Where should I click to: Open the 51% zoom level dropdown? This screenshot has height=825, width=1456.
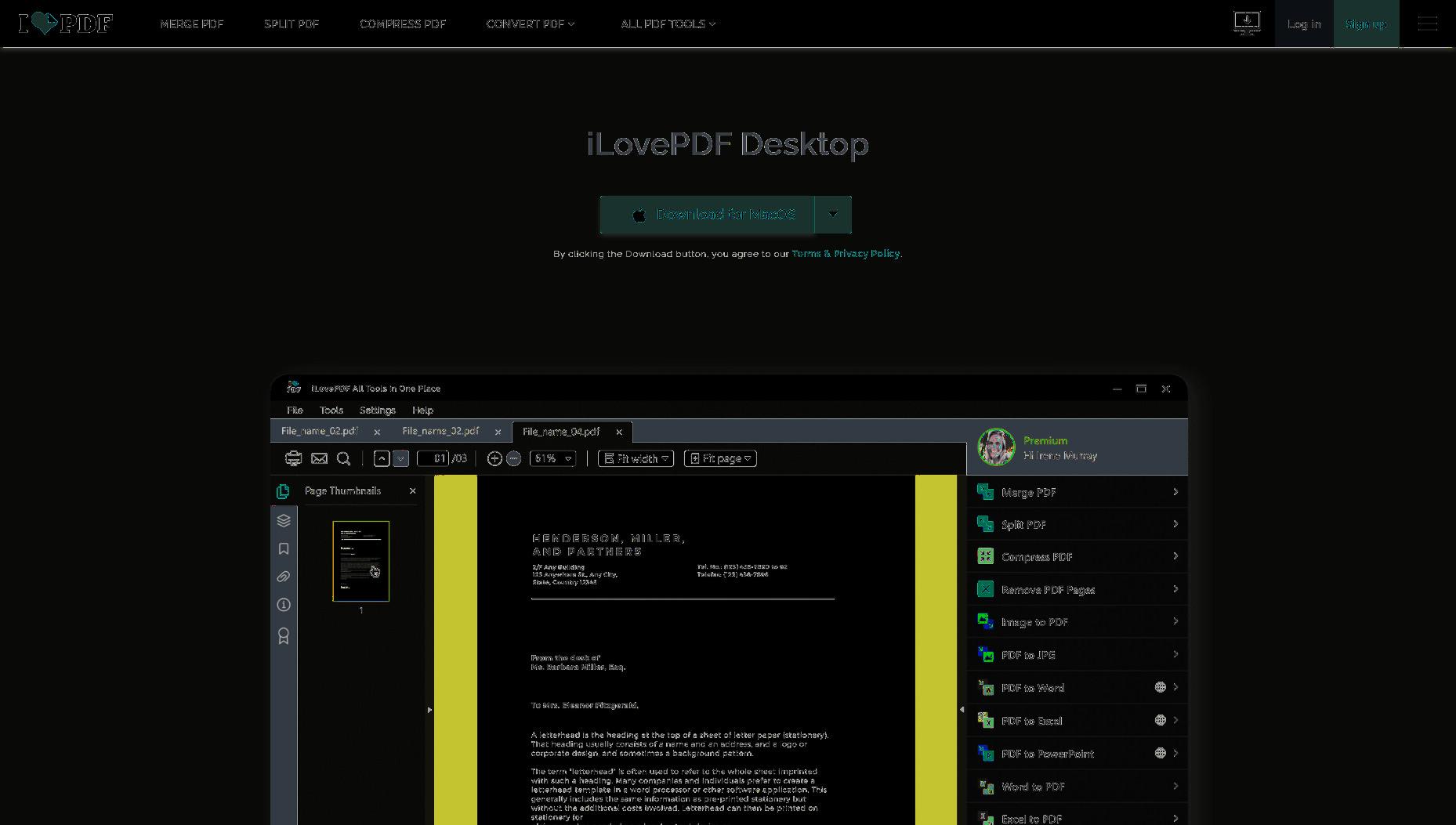point(552,458)
